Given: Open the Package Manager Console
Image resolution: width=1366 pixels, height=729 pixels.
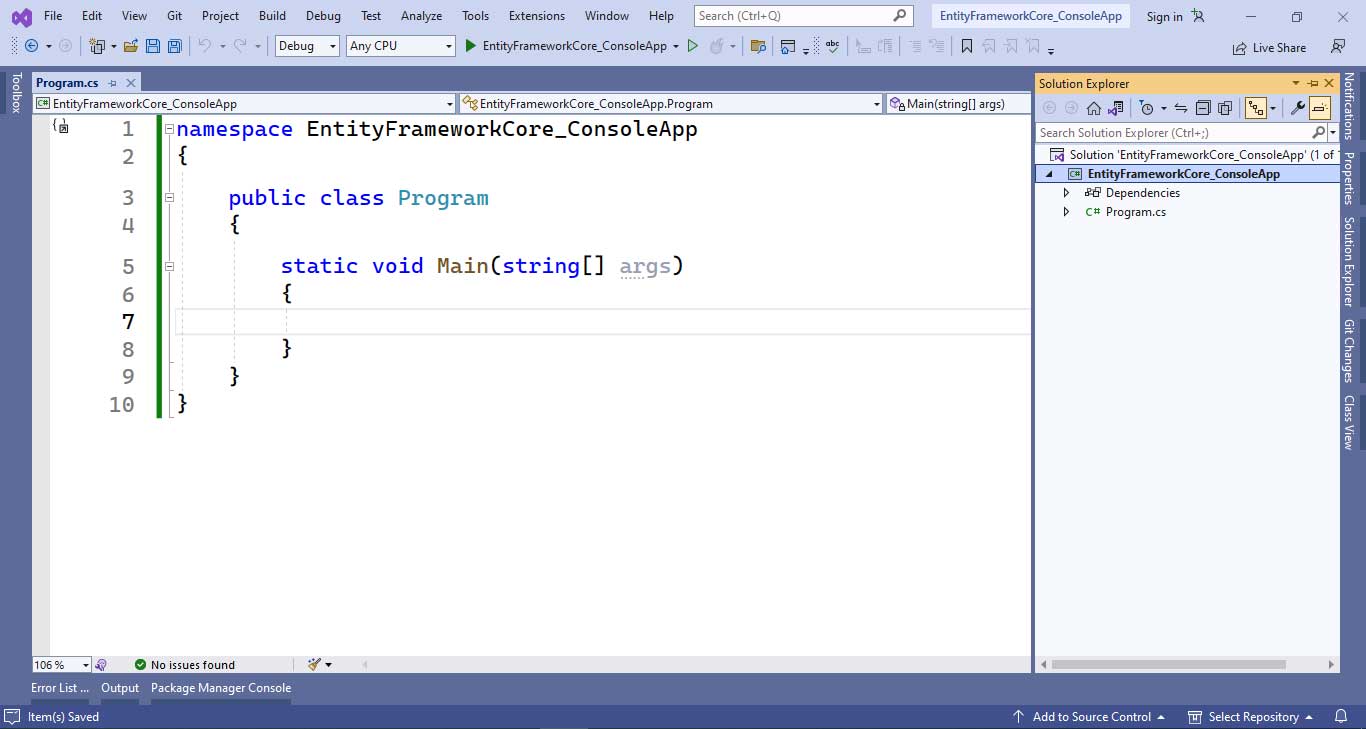Looking at the screenshot, I should (220, 688).
